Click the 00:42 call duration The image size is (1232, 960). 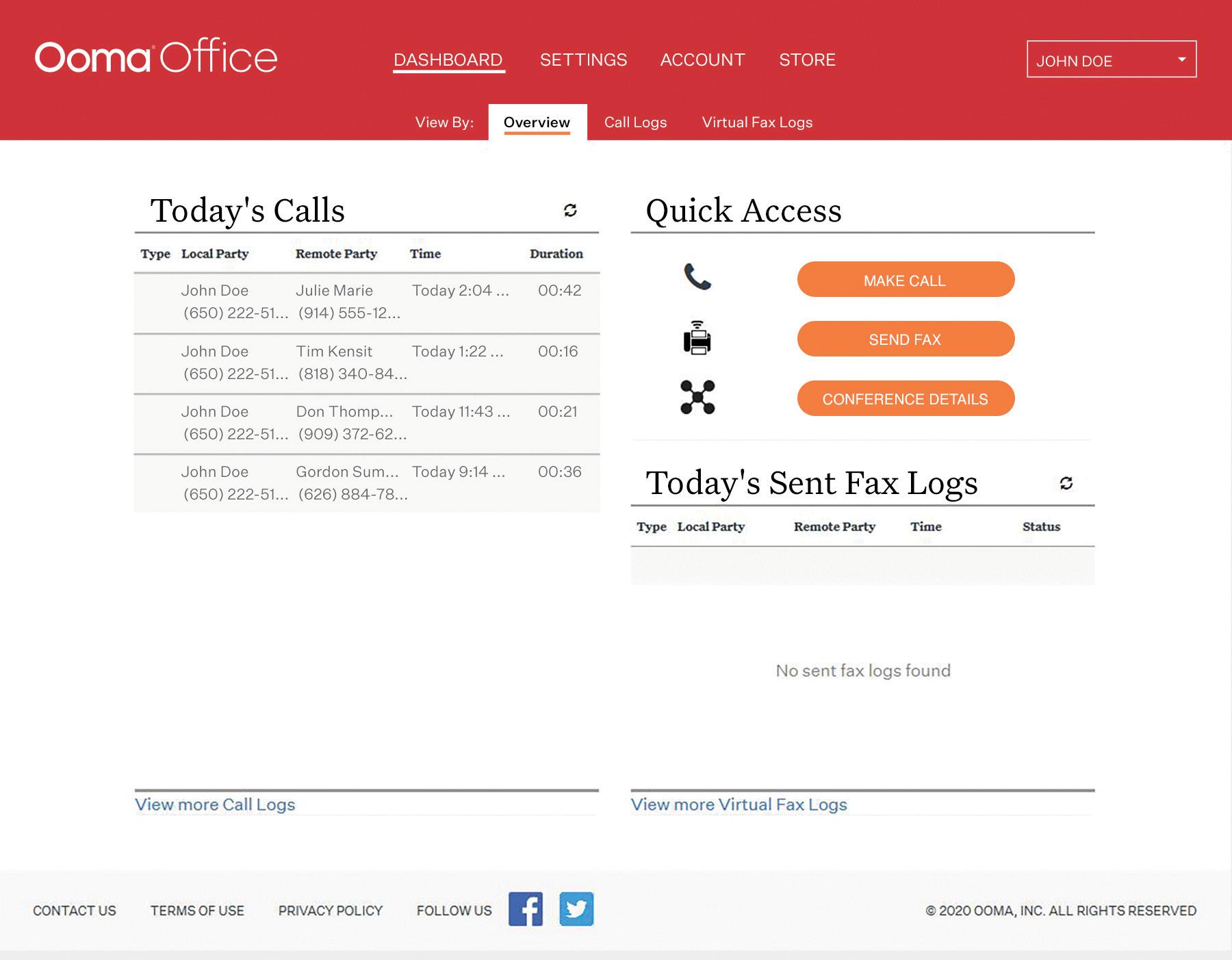[560, 291]
